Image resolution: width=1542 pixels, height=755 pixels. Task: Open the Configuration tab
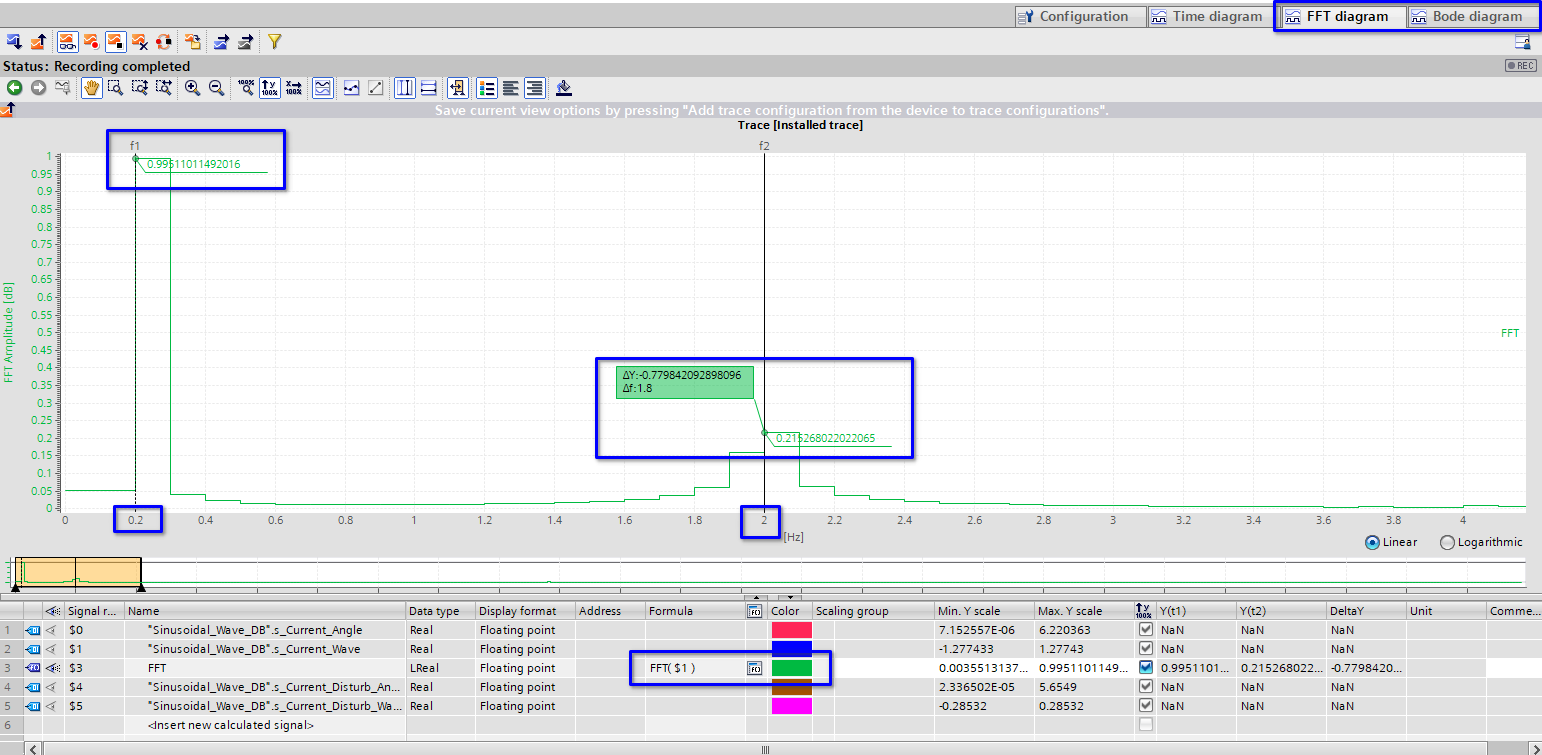point(1073,16)
